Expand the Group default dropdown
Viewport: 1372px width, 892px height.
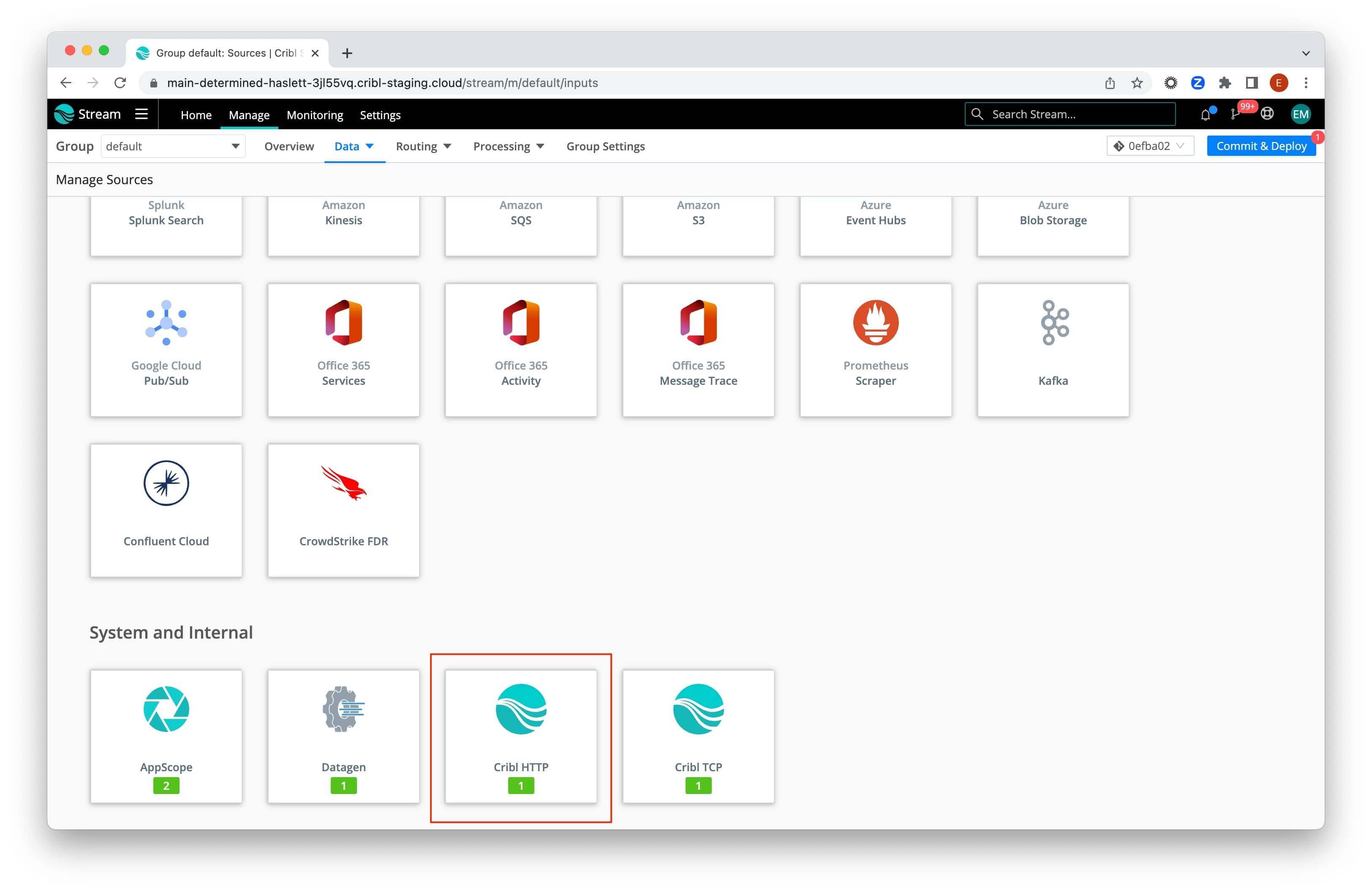click(x=173, y=147)
